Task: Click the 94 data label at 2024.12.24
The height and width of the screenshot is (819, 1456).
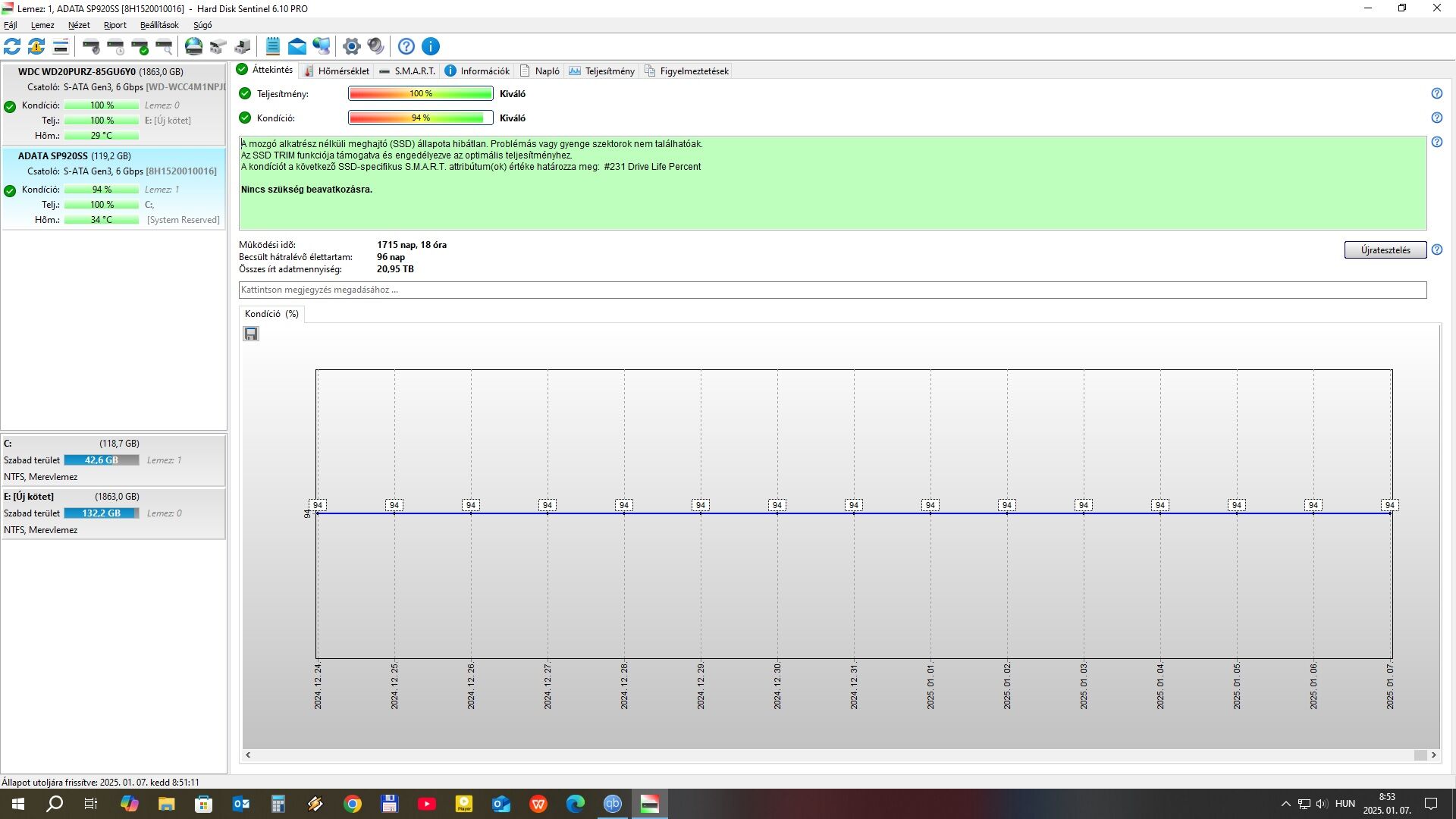Action: 318,505
